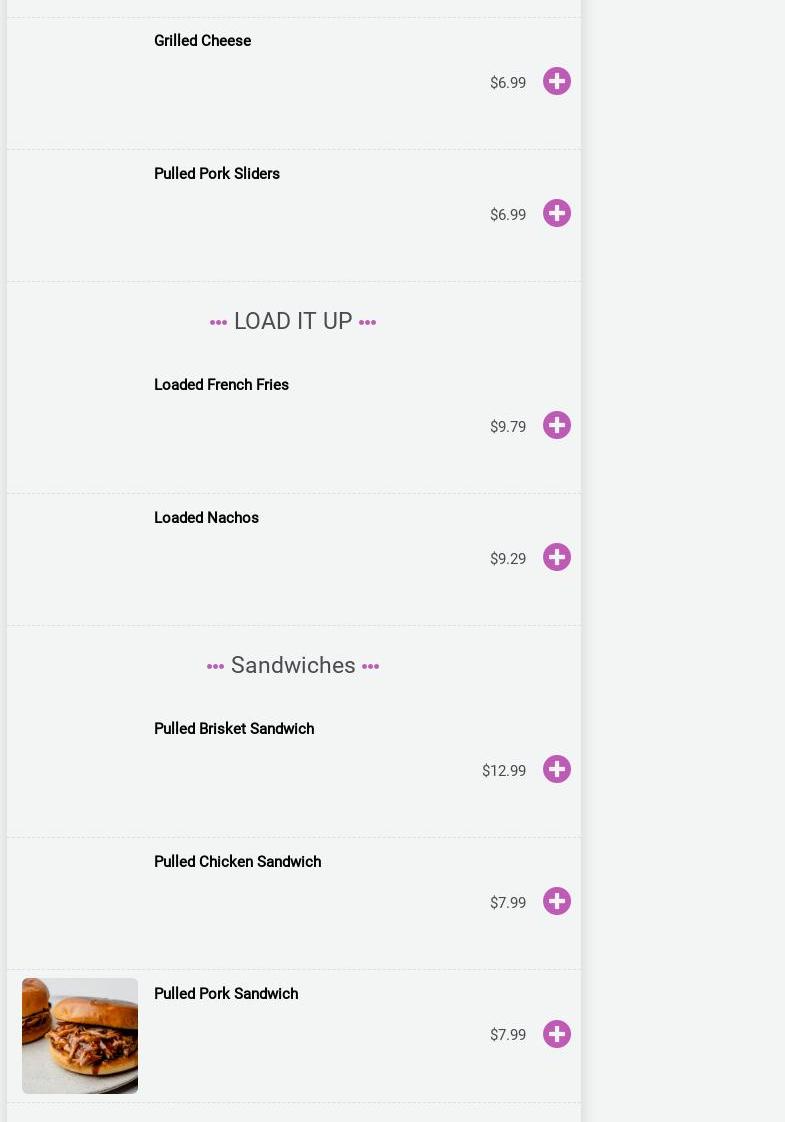
Task: Click the $9.79 Loaded French Fries price
Action: pyautogui.click(x=508, y=427)
